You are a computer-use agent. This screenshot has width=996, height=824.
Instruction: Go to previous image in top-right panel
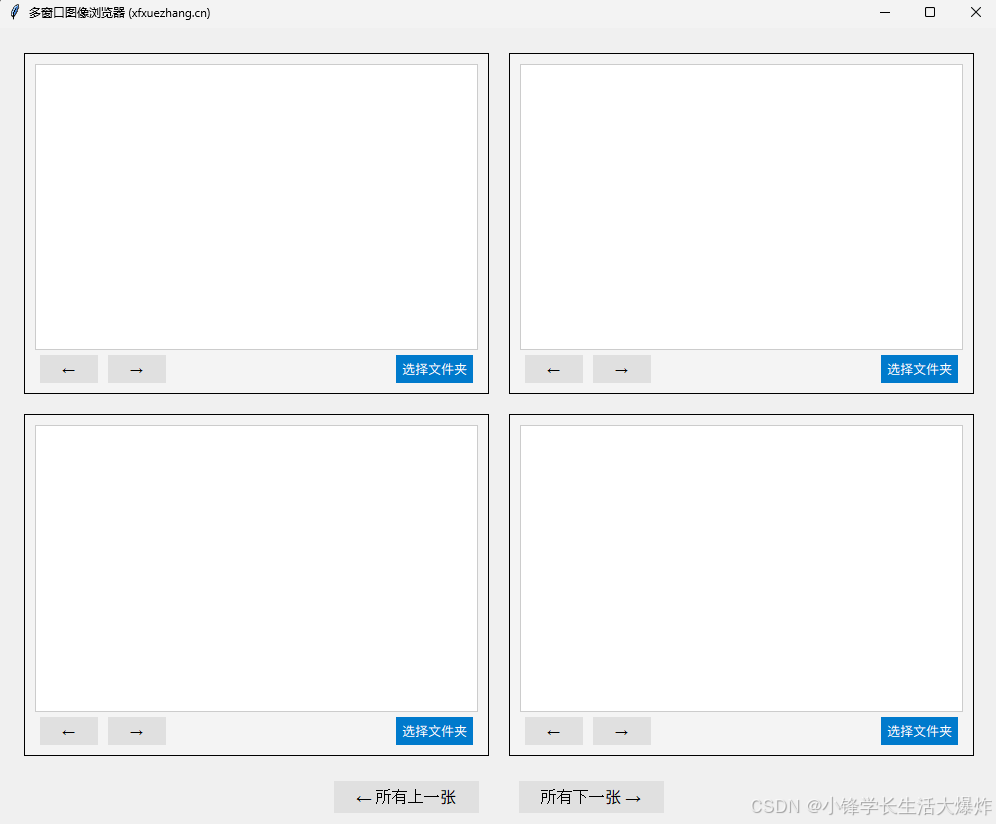(553, 369)
